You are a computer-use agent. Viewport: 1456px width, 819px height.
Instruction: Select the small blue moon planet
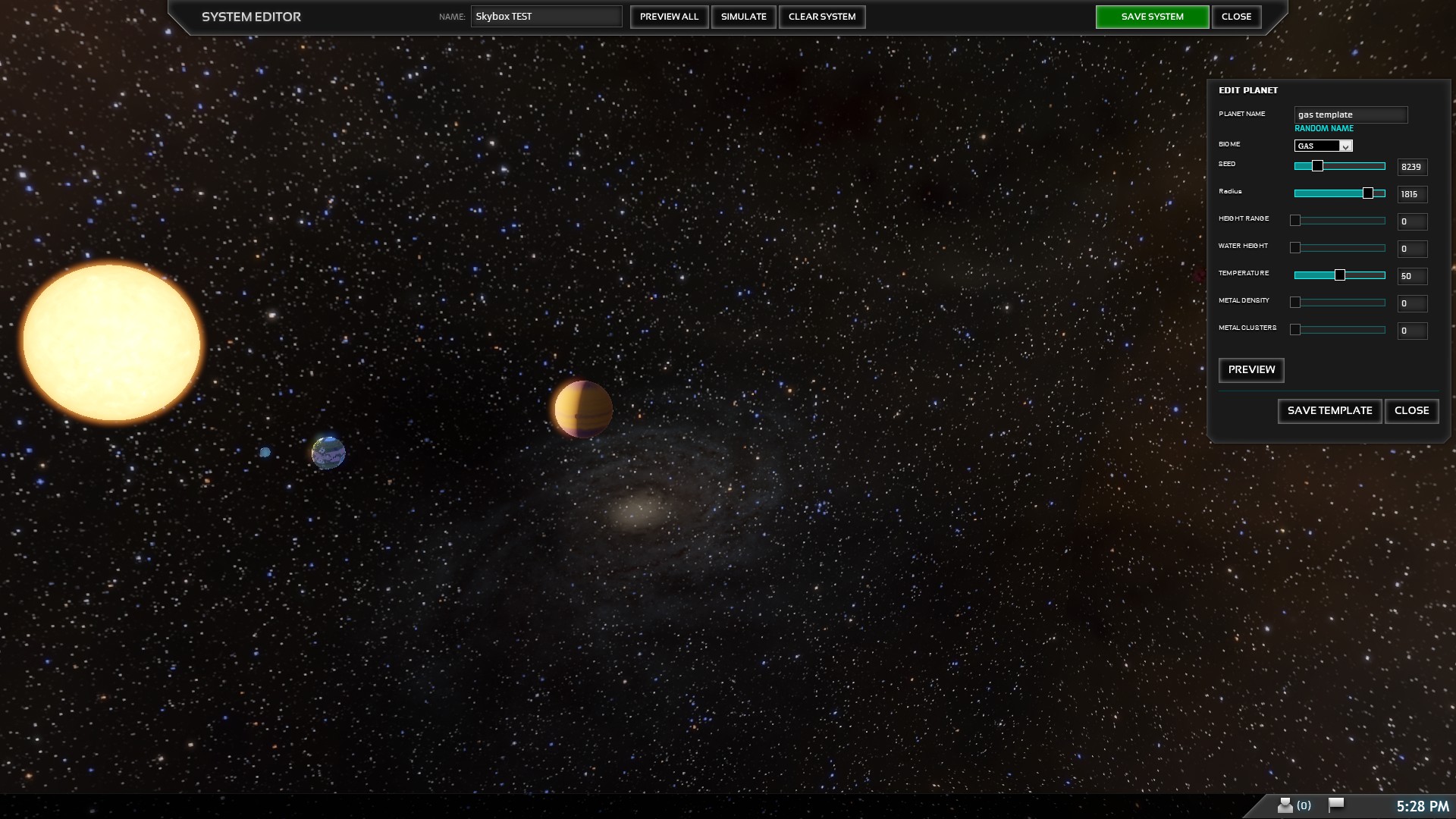click(265, 452)
